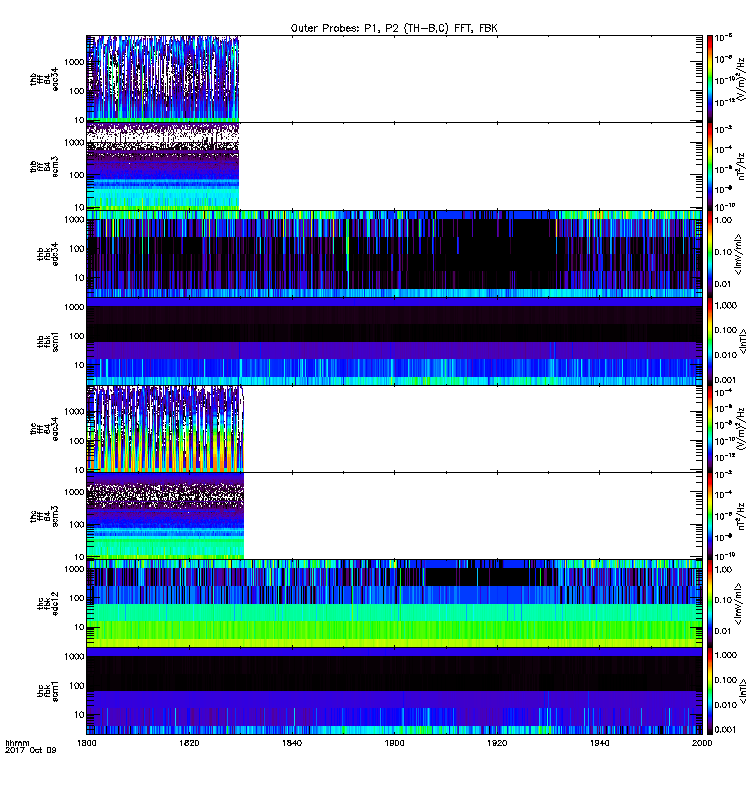
Task: Click the "1000" y-axis tick of thc fff scm3 panel
Action: 74,492
